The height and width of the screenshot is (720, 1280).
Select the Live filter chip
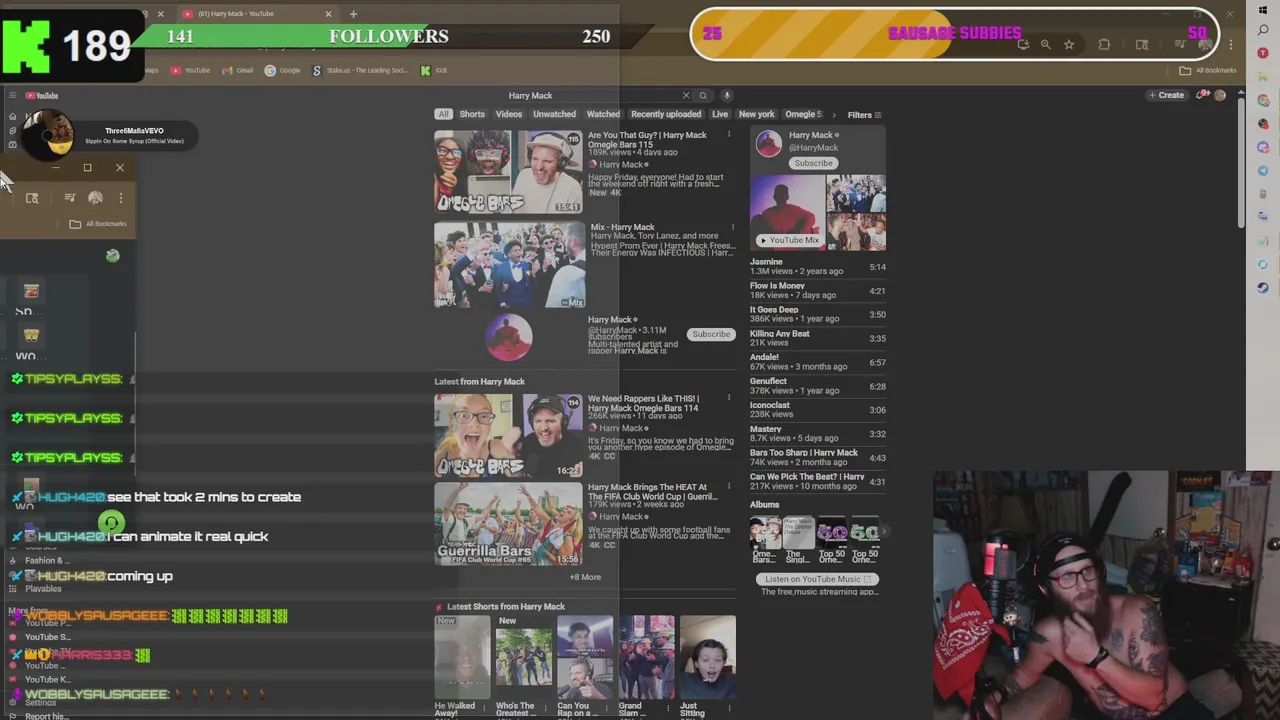720,114
